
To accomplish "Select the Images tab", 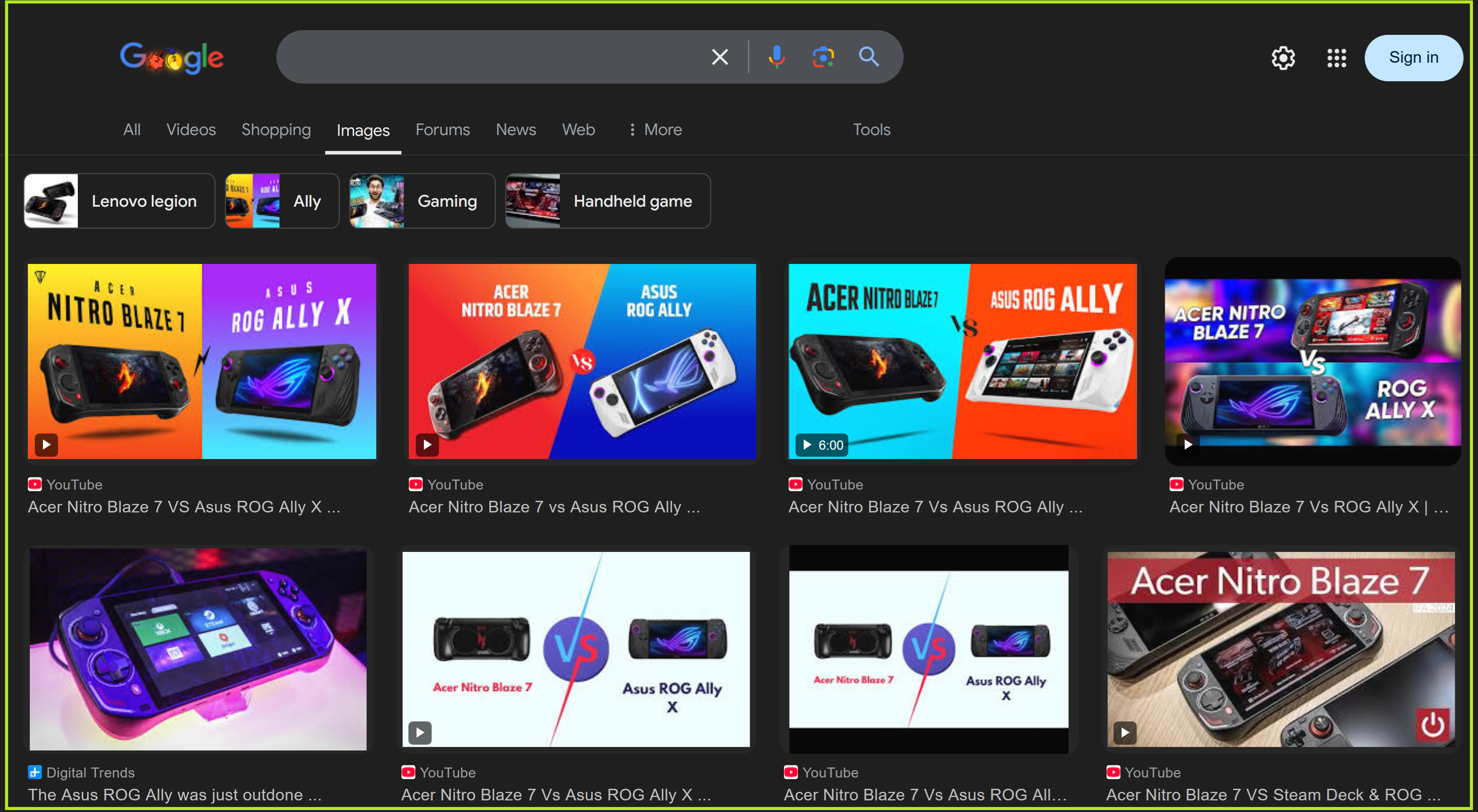I will click(363, 131).
